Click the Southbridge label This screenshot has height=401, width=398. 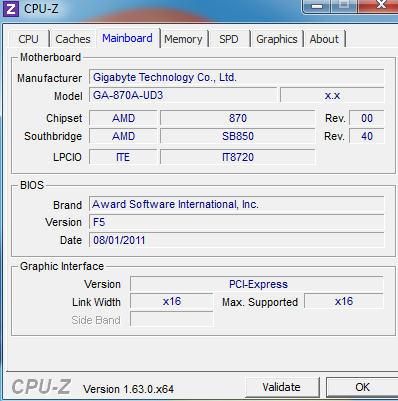[x=53, y=136]
